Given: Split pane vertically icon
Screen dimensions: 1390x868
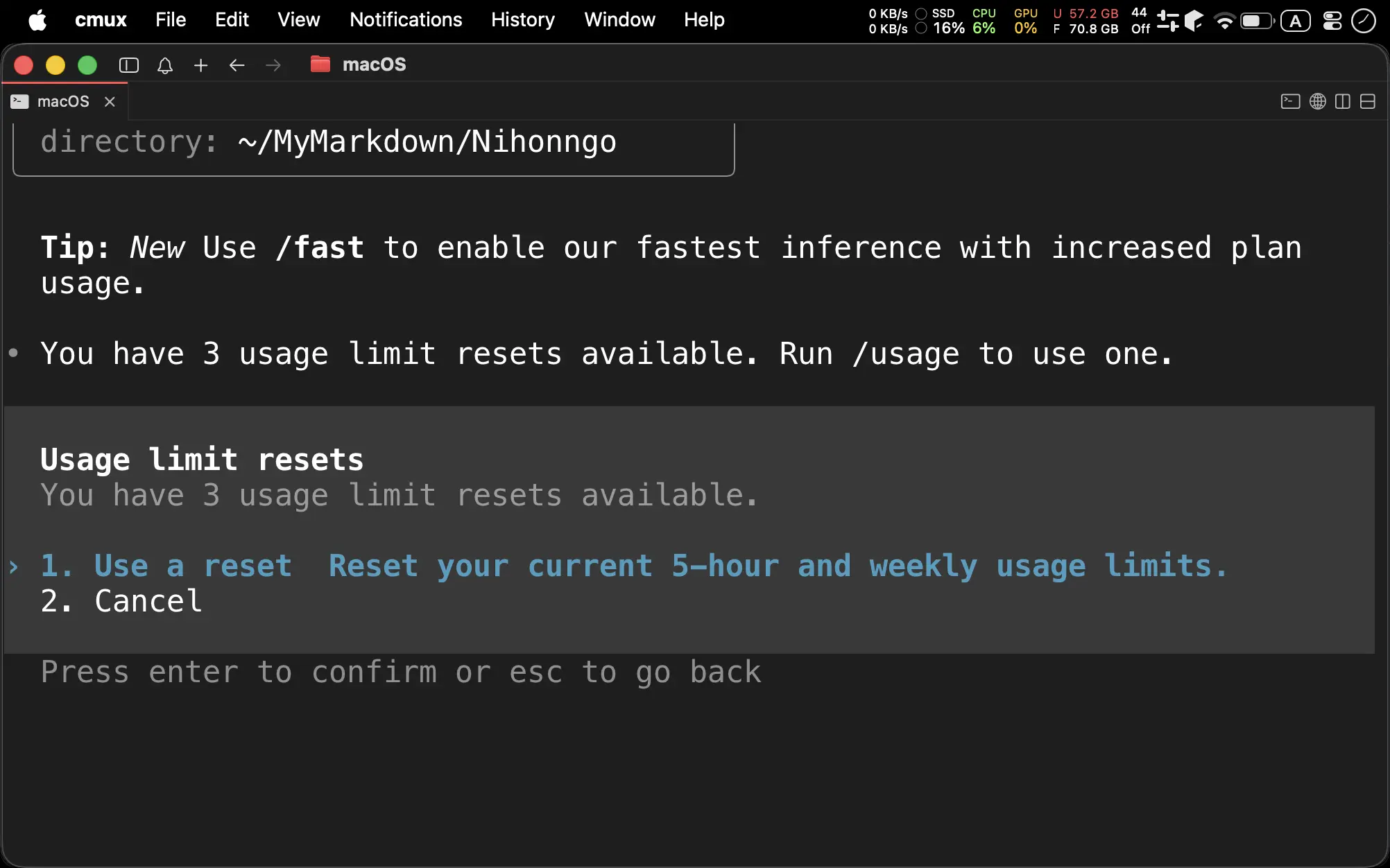Looking at the screenshot, I should pyautogui.click(x=1343, y=102).
